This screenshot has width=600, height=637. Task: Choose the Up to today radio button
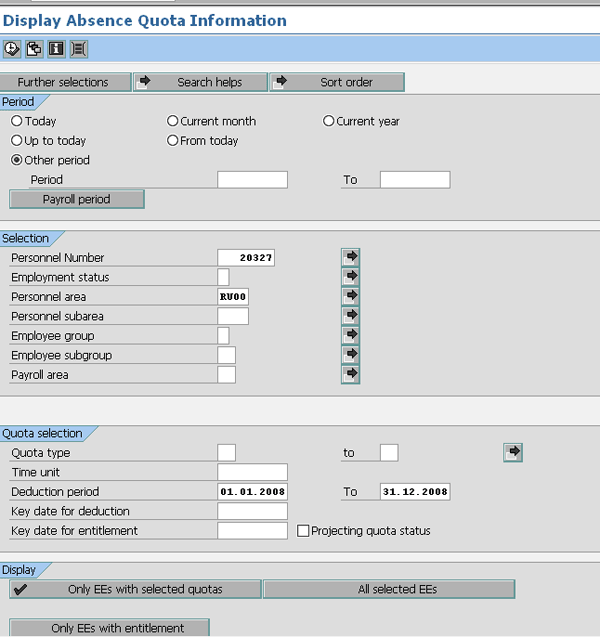click(x=17, y=141)
